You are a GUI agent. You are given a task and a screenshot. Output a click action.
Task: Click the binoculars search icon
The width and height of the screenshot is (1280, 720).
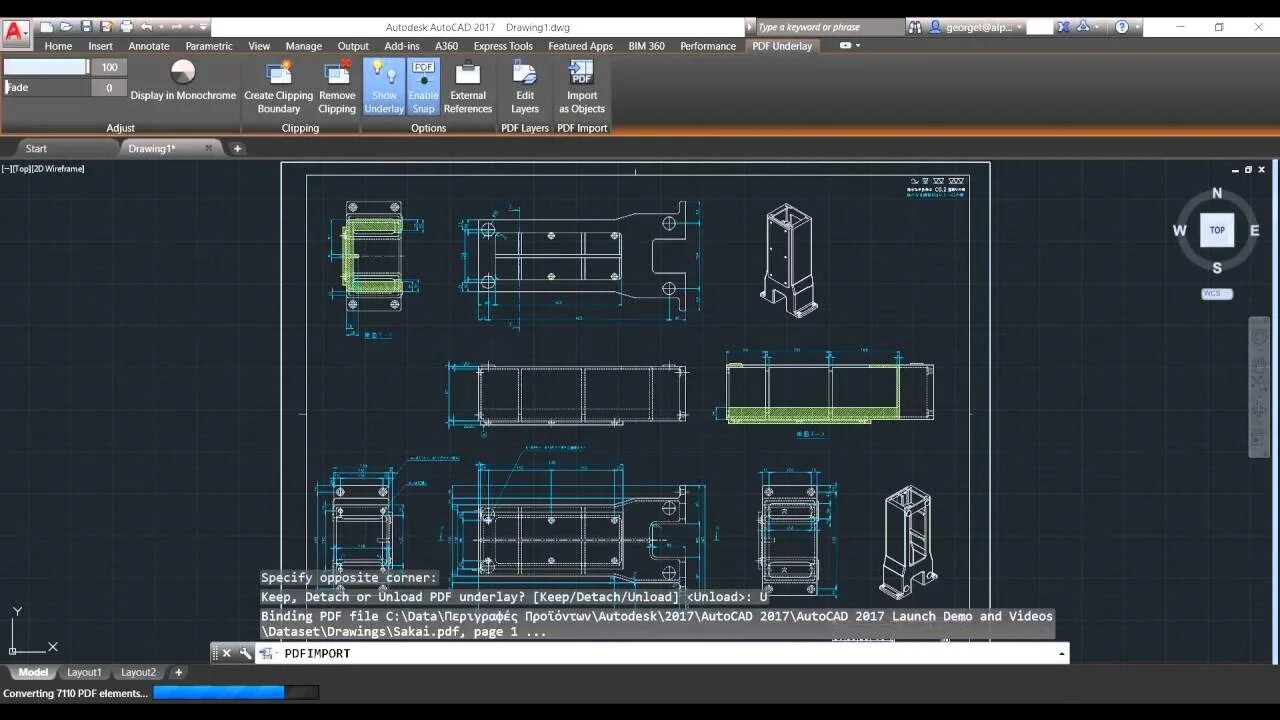pyautogui.click(x=915, y=27)
